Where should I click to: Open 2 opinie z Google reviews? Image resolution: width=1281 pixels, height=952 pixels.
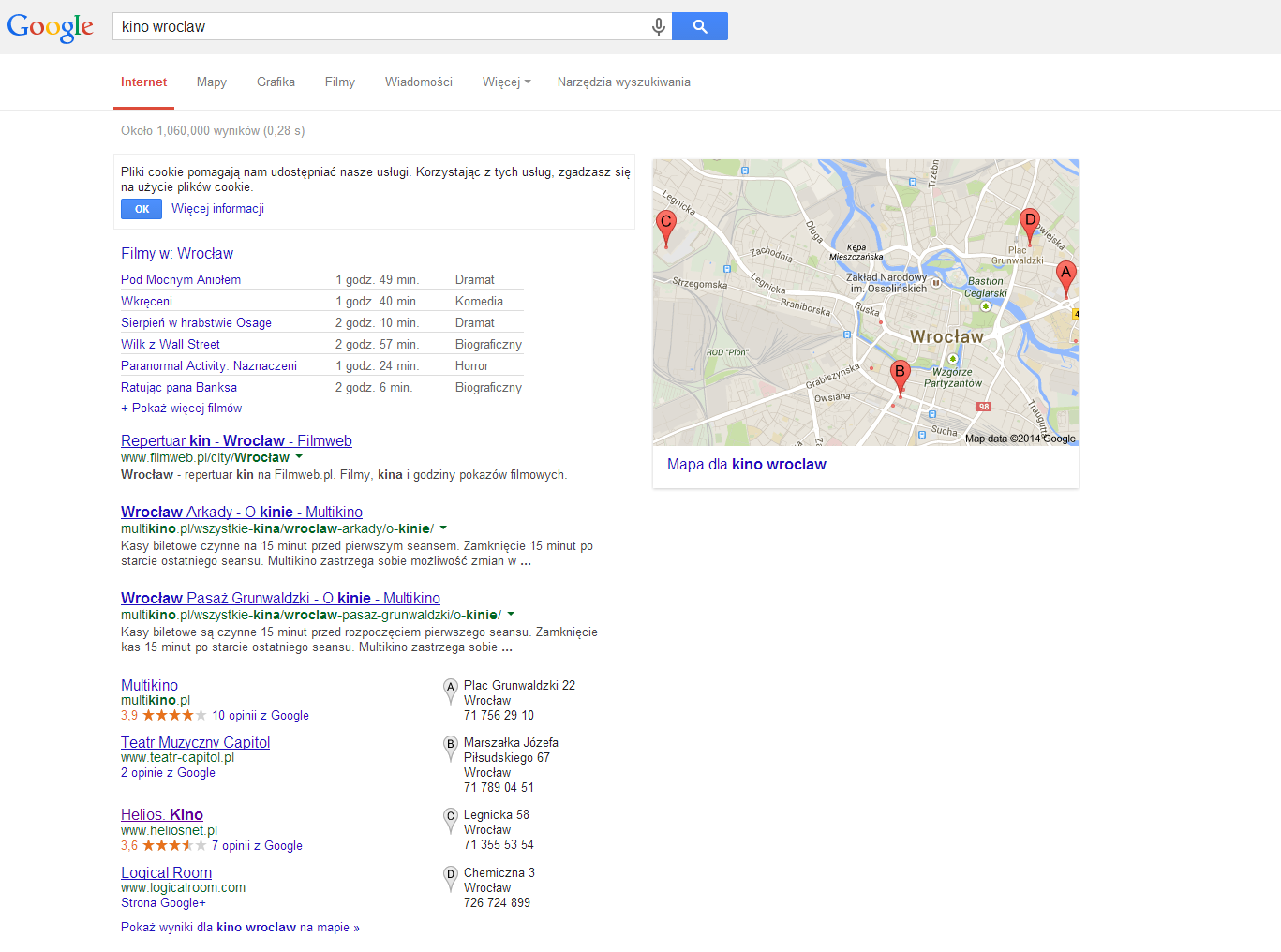pos(168,773)
